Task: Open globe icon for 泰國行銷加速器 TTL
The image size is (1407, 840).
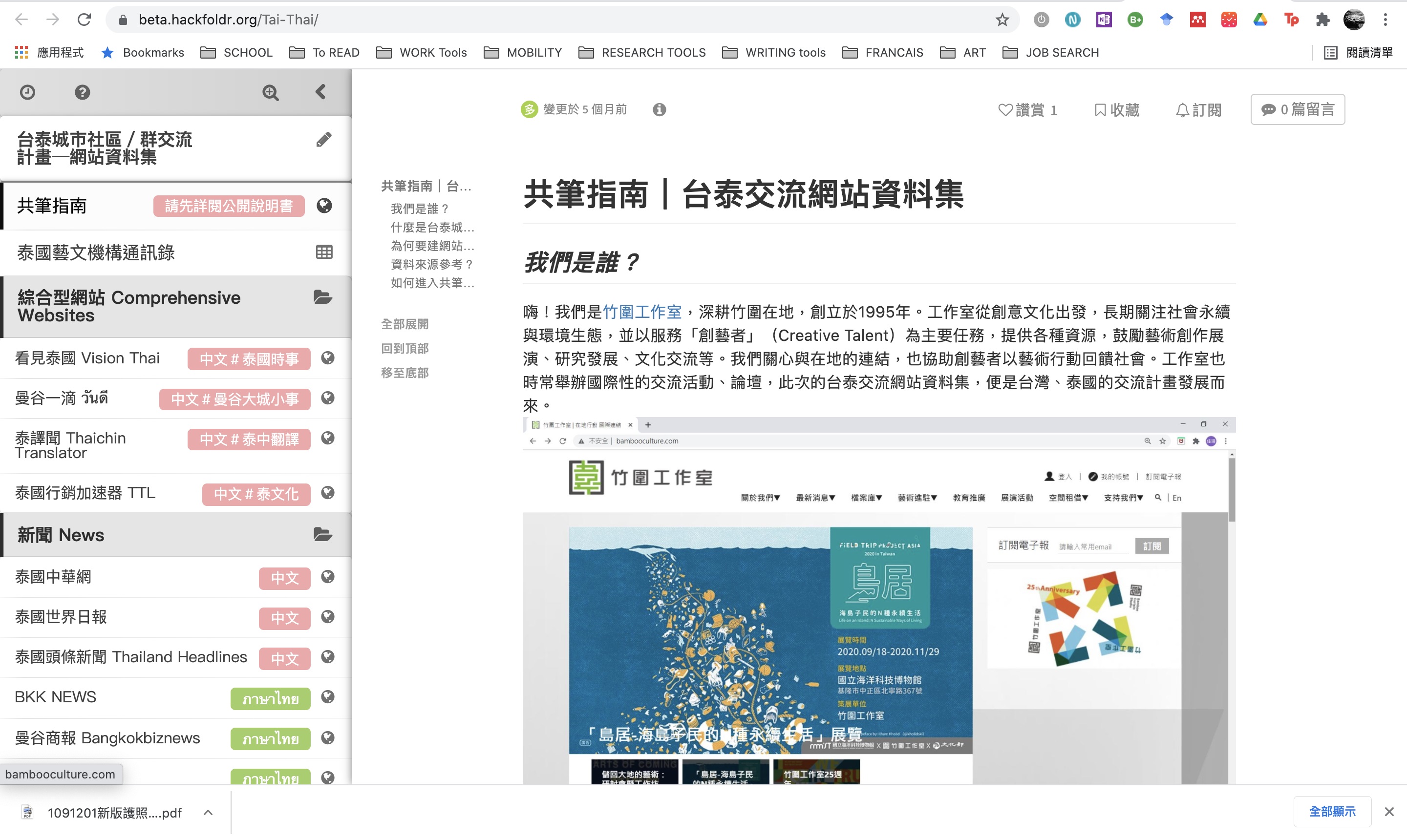Action: [x=328, y=493]
